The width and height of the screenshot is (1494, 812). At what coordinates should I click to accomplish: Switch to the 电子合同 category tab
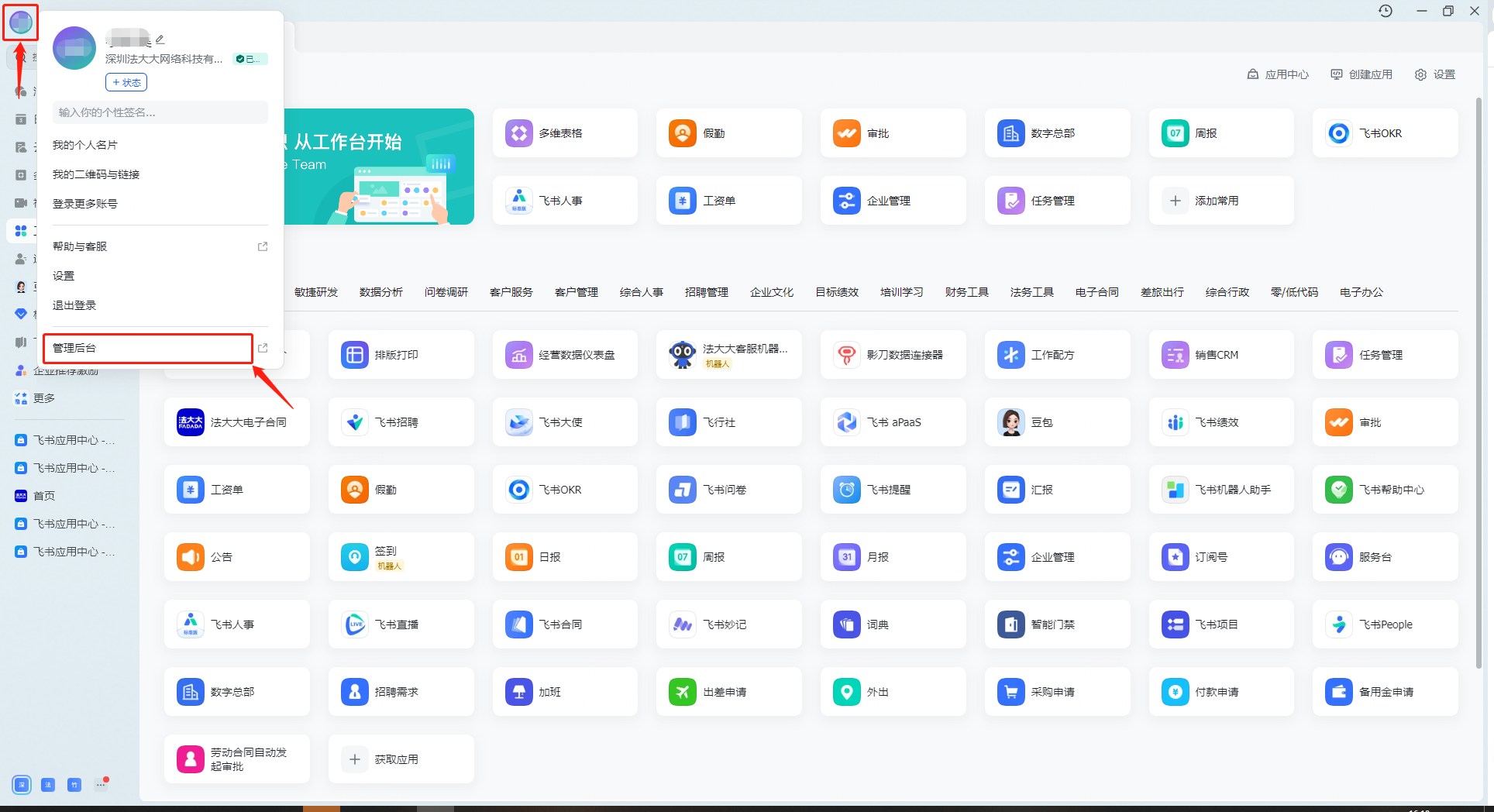pyautogui.click(x=1097, y=292)
